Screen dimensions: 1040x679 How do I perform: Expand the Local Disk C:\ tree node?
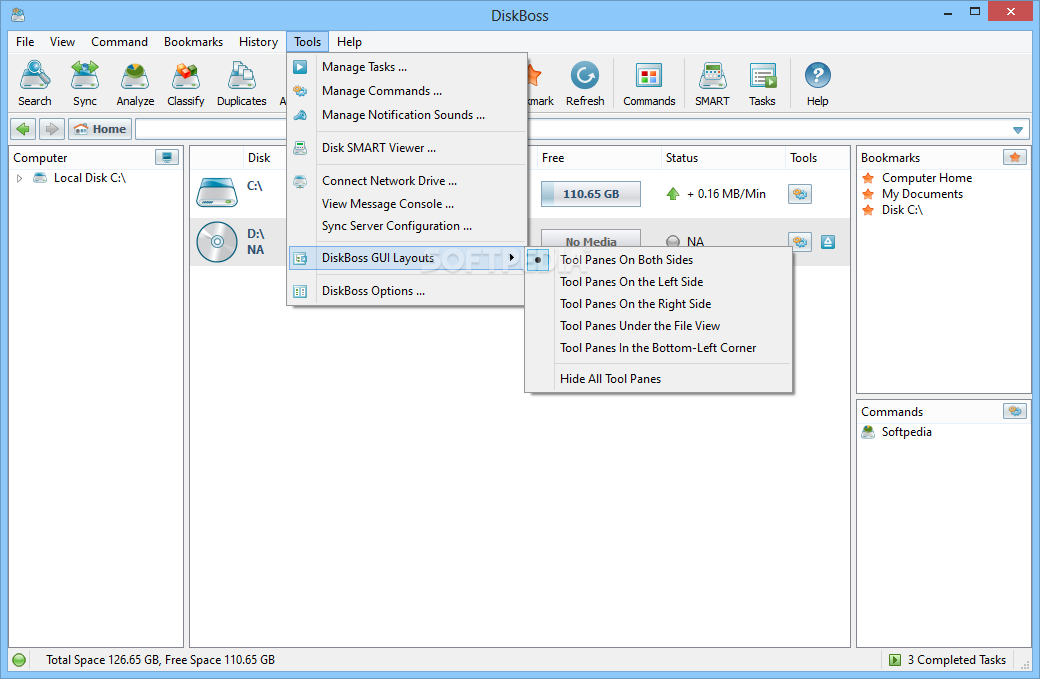(19, 178)
